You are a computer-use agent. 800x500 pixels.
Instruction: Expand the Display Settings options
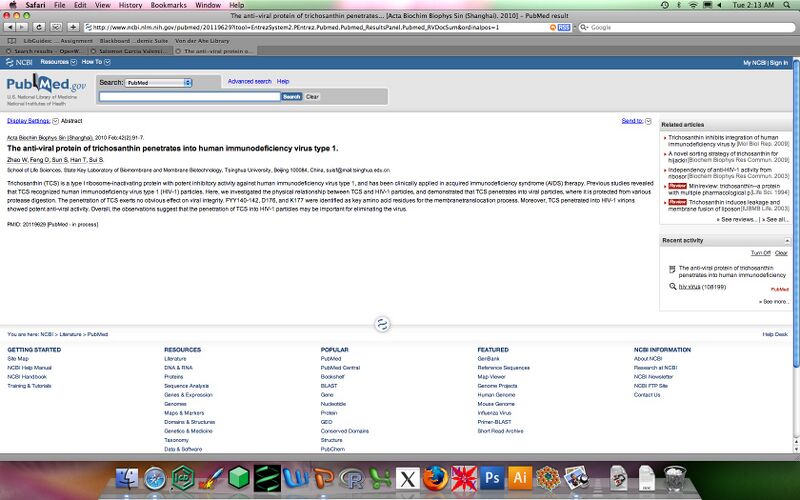(28, 120)
